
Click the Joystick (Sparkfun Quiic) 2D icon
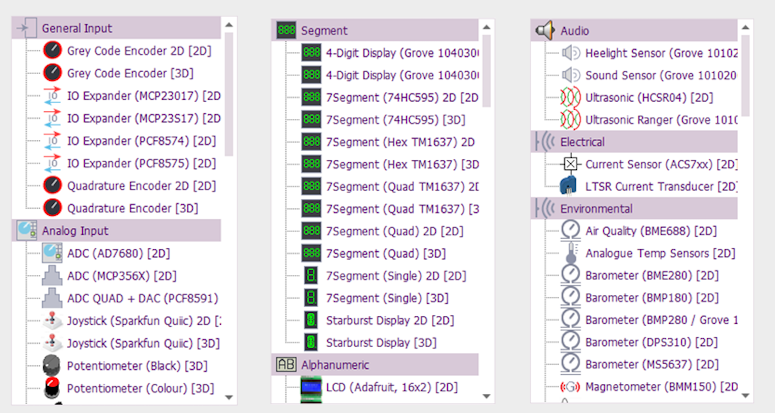52,320
